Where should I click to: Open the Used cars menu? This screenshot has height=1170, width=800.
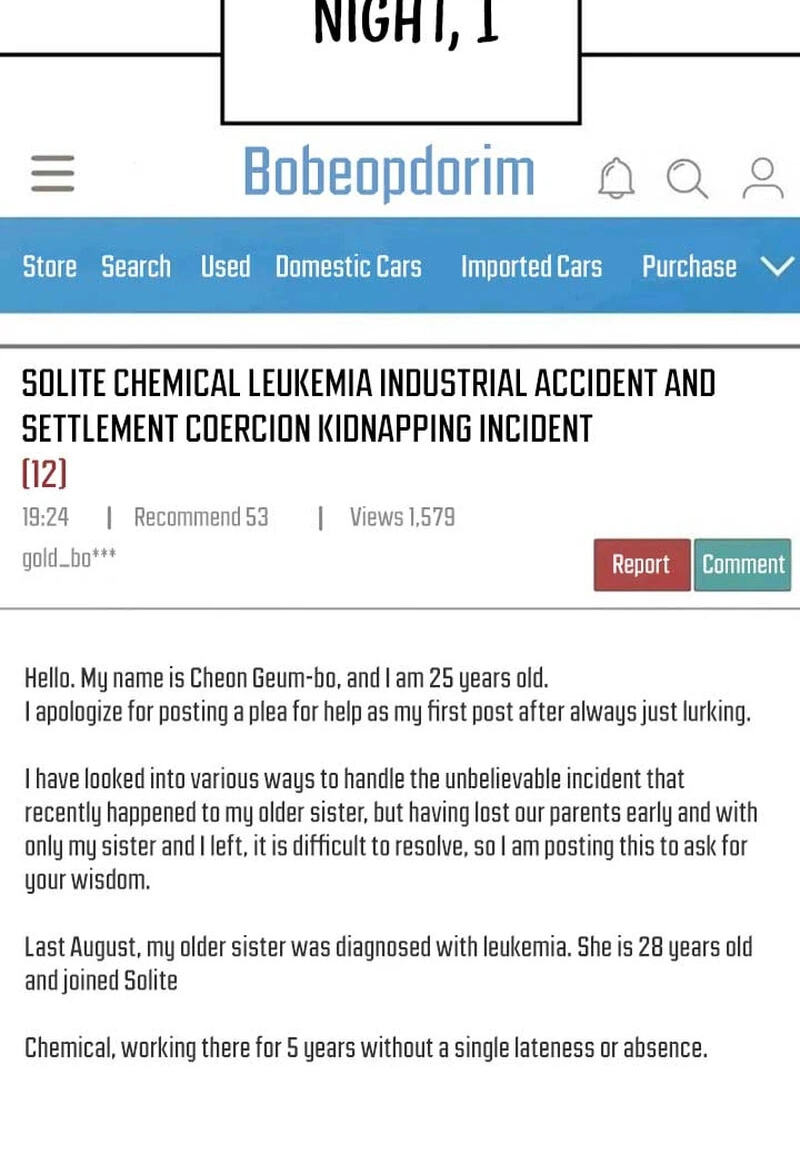tap(225, 266)
